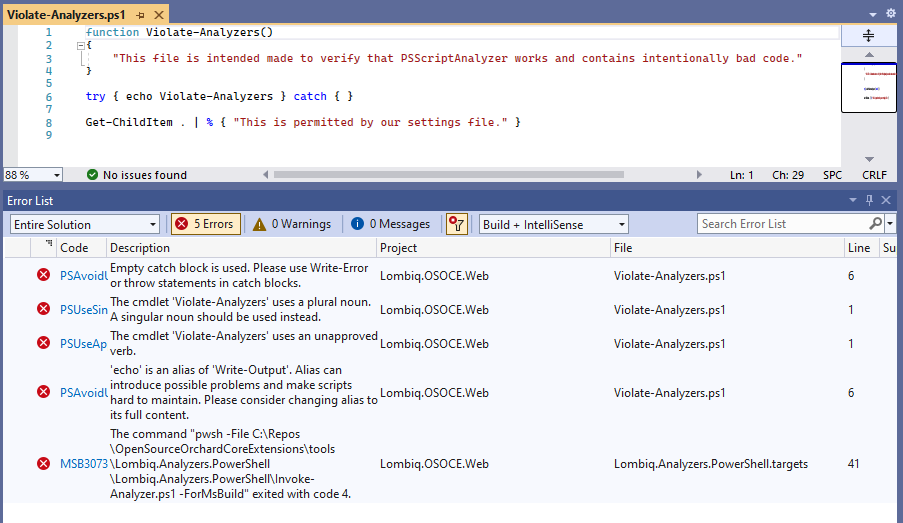This screenshot has width=903, height=523.
Task: Open the Error List window options dropdown
Action: [852, 200]
